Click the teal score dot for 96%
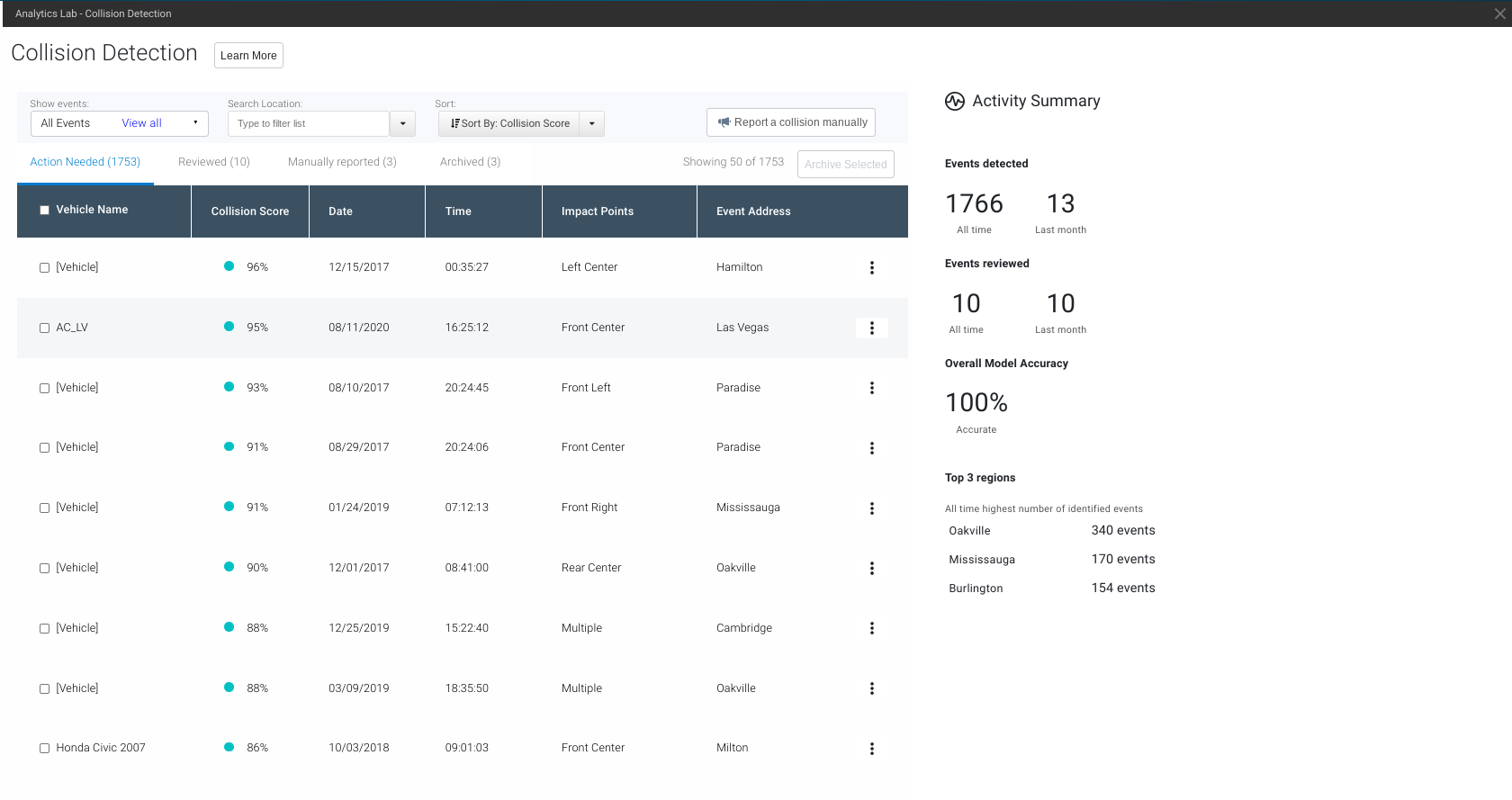Image resolution: width=1512 pixels, height=800 pixels. pos(229,266)
